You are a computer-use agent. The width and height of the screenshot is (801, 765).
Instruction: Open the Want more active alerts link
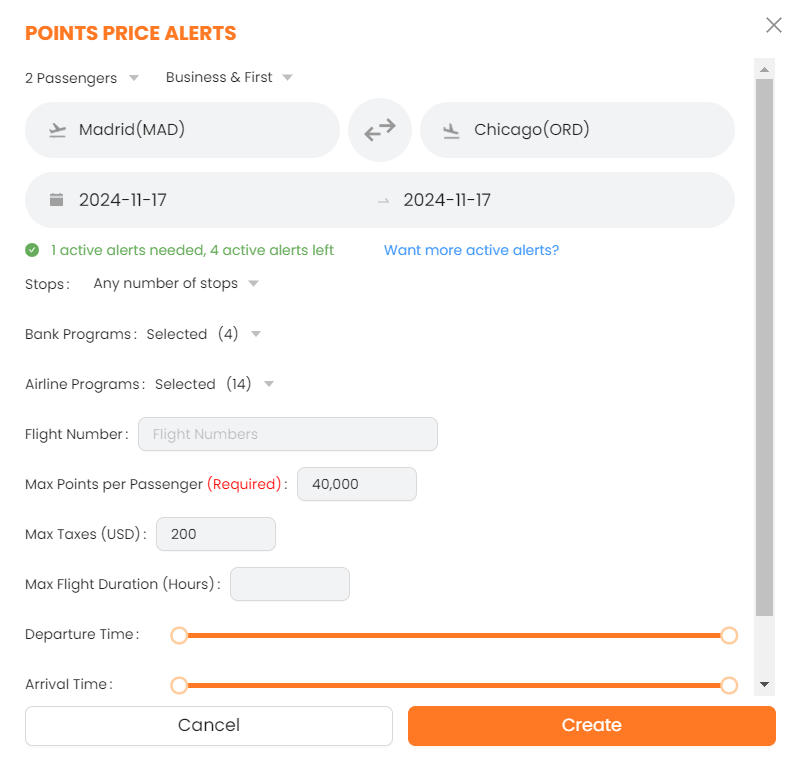point(471,250)
